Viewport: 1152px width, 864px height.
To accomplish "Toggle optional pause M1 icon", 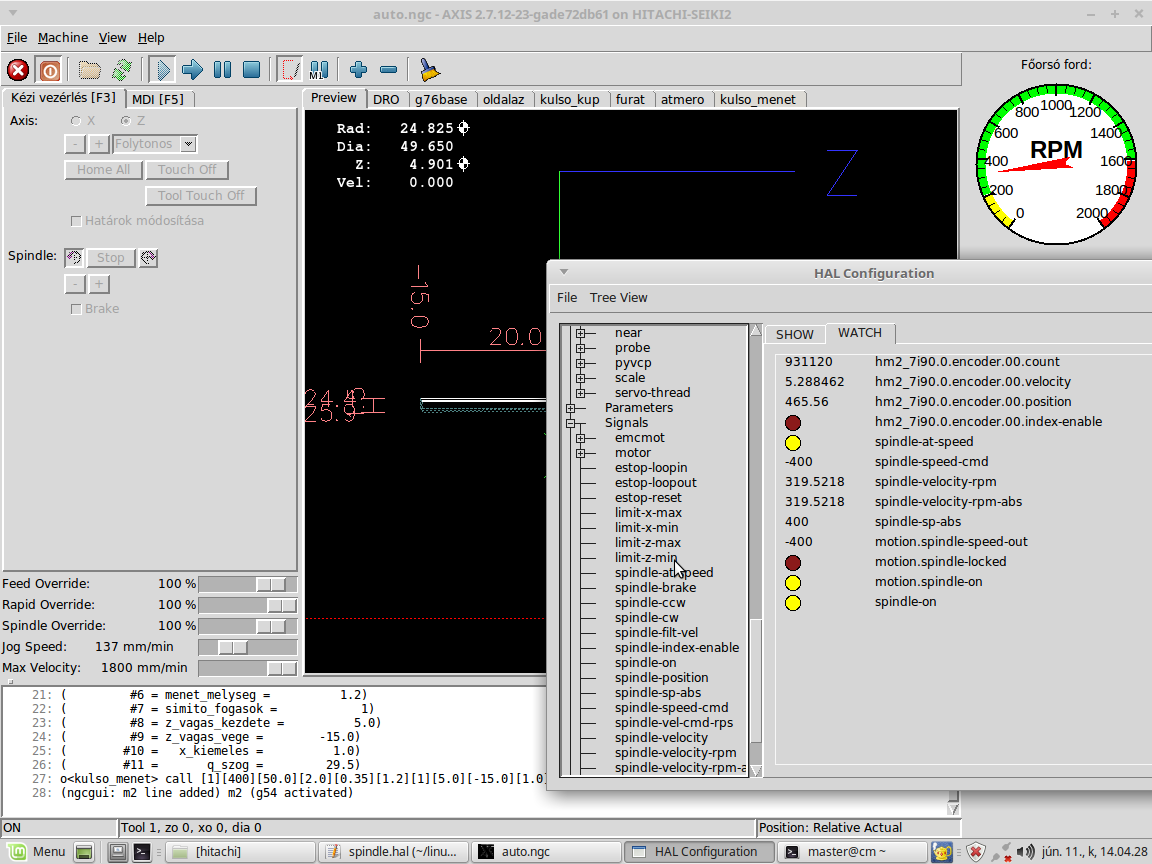I will point(319,70).
